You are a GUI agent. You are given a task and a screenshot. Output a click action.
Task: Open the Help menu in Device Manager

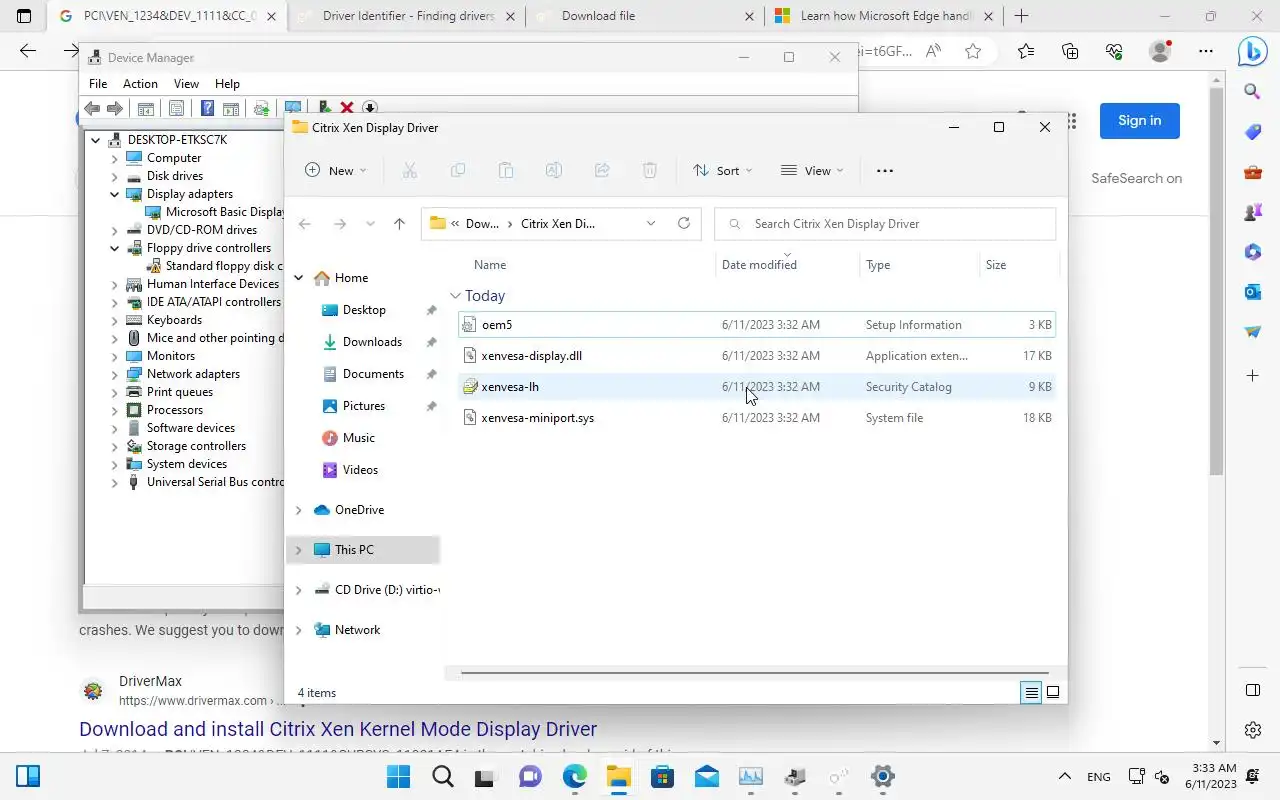coord(227,84)
